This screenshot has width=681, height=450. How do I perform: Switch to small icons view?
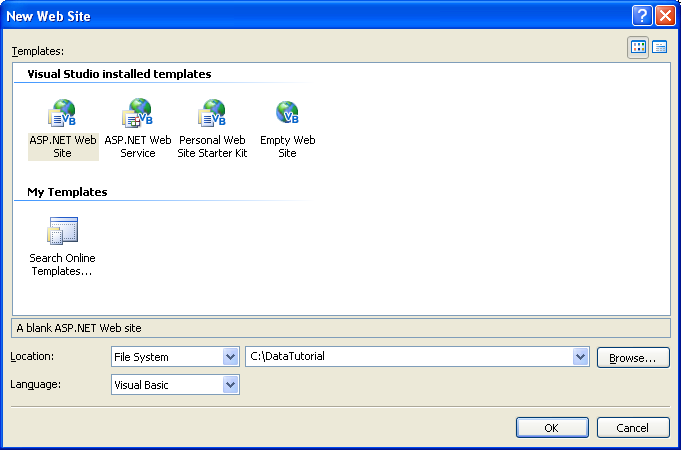click(660, 47)
